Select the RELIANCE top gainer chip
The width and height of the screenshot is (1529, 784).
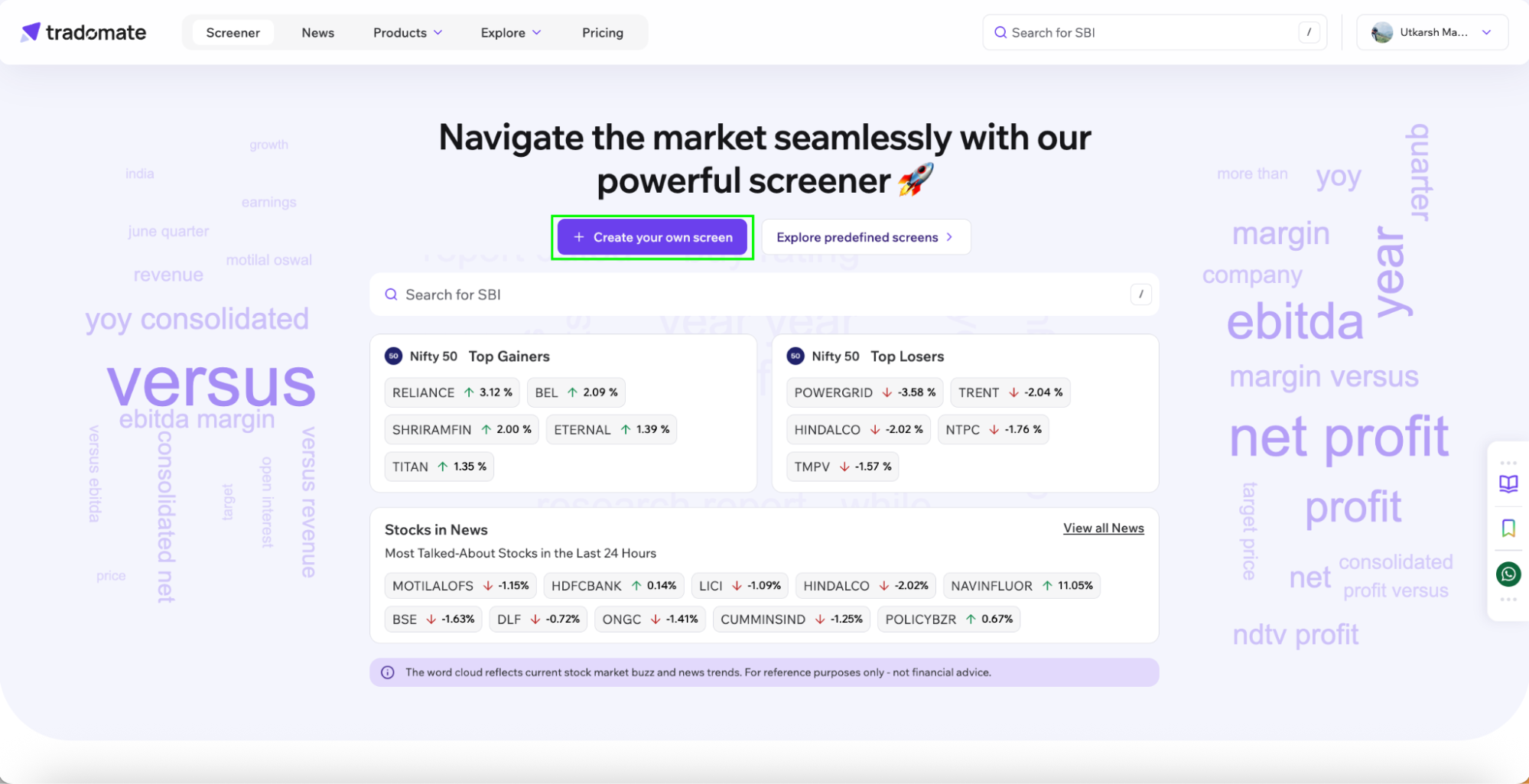coord(452,392)
